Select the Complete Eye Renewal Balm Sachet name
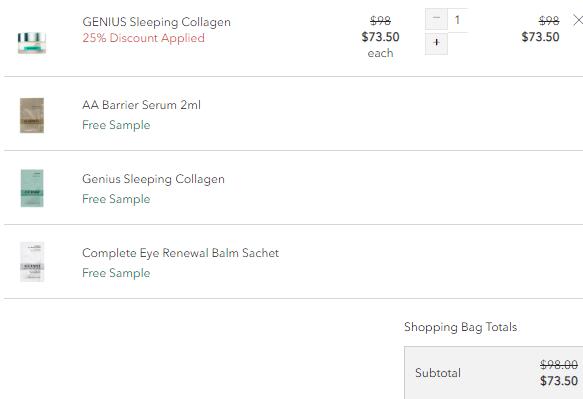583x399 pixels. tap(181, 253)
